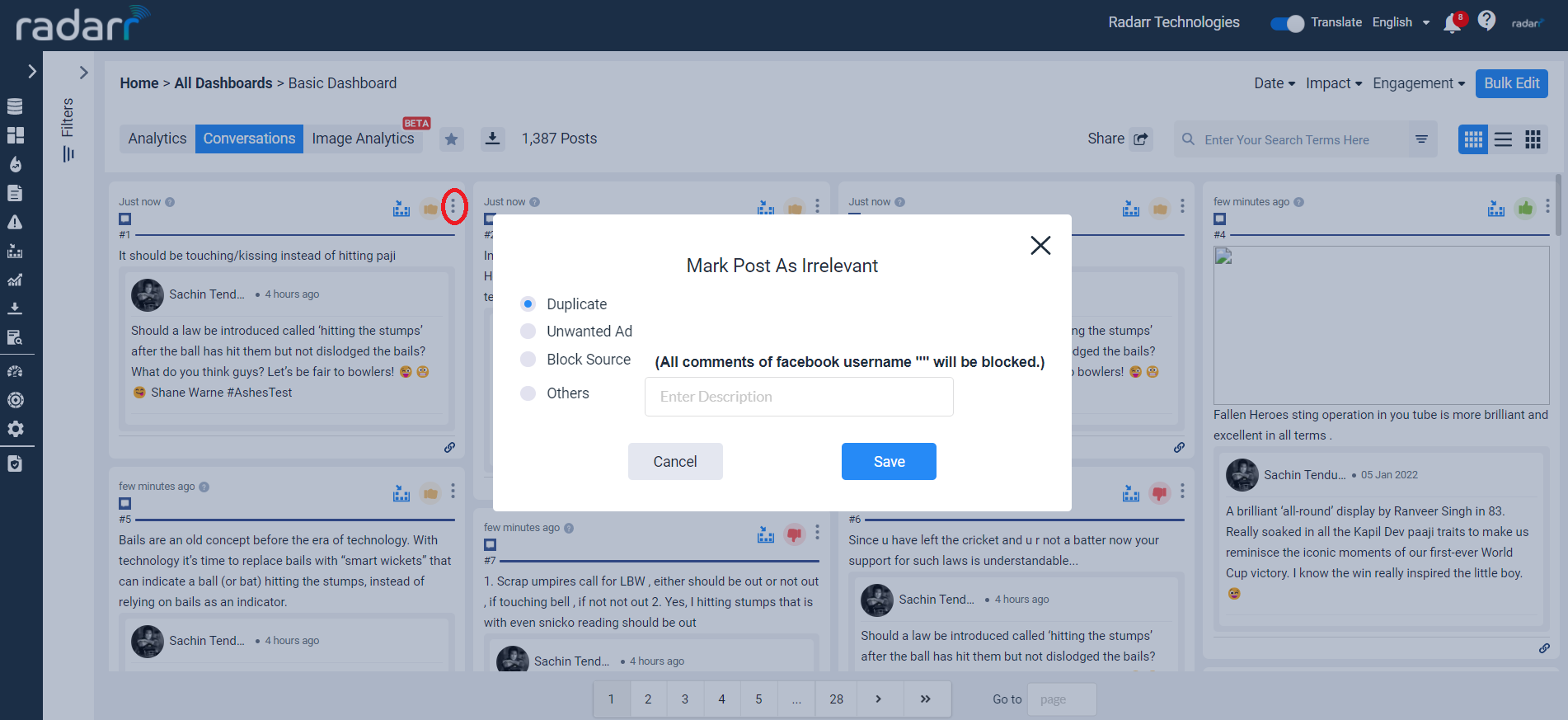The height and width of the screenshot is (720, 1568).
Task: Open the database stack sidebar icon
Action: point(15,106)
